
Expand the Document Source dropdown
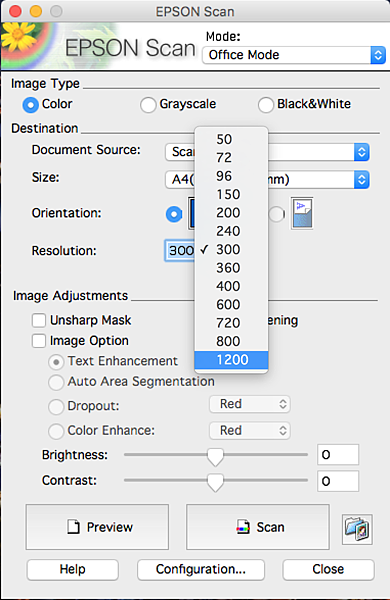click(361, 152)
